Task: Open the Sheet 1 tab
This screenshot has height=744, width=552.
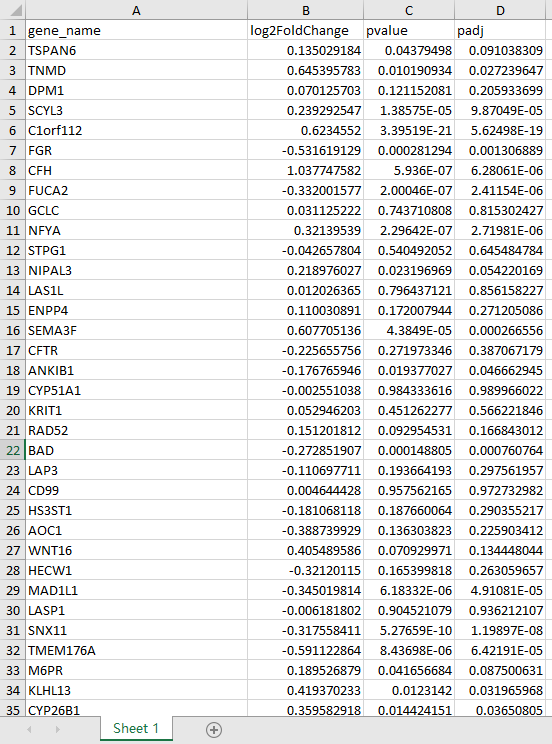Action: click(x=136, y=728)
